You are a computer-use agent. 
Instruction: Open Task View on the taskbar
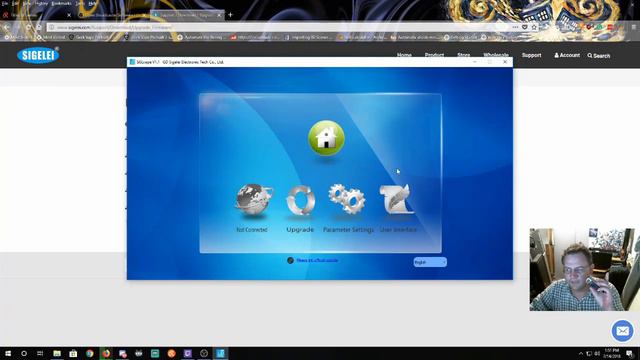point(40,353)
